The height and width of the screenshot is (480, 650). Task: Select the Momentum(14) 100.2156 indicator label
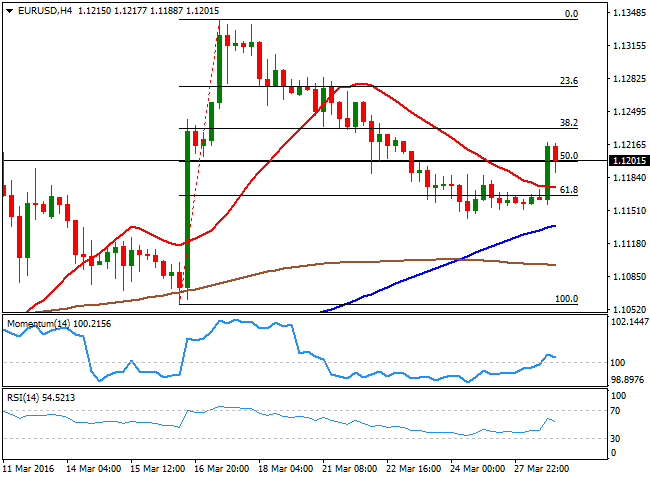(59, 324)
